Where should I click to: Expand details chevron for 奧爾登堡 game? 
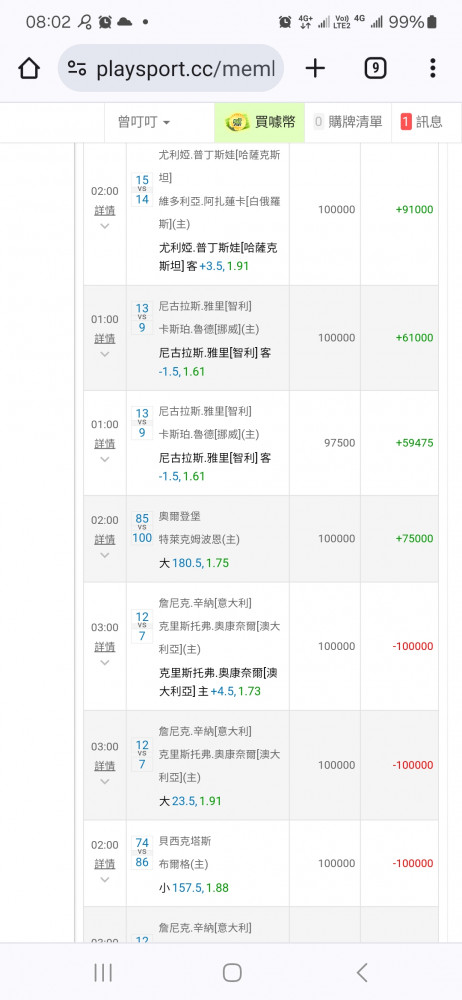coord(105,555)
